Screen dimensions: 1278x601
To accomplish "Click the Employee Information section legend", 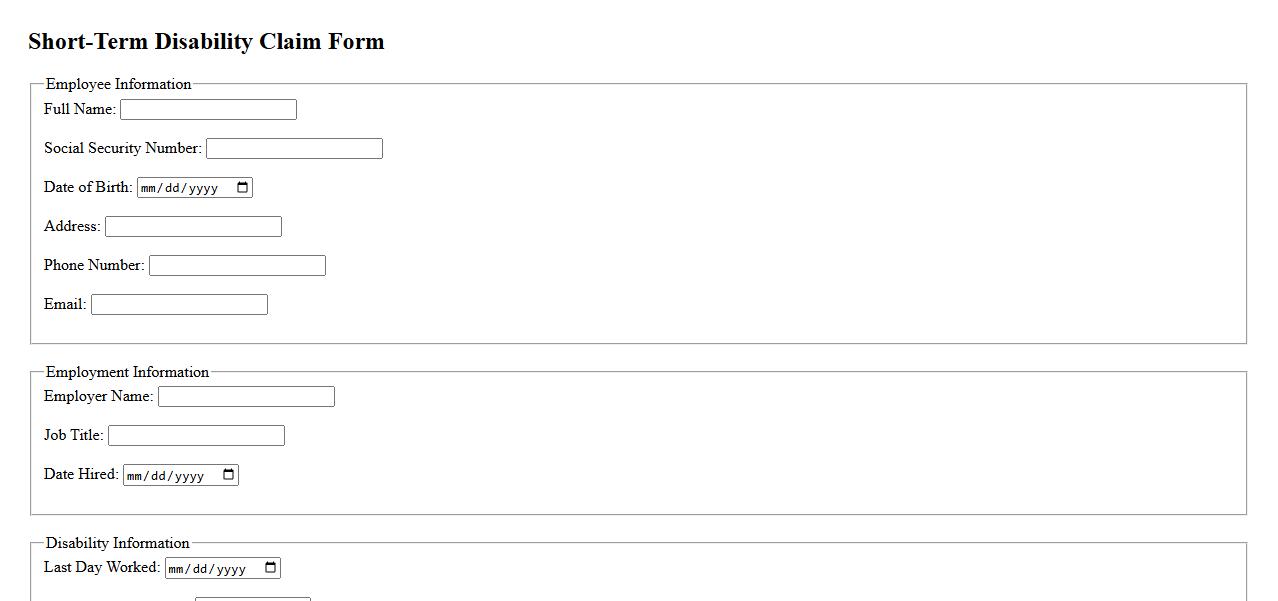I will pos(118,84).
